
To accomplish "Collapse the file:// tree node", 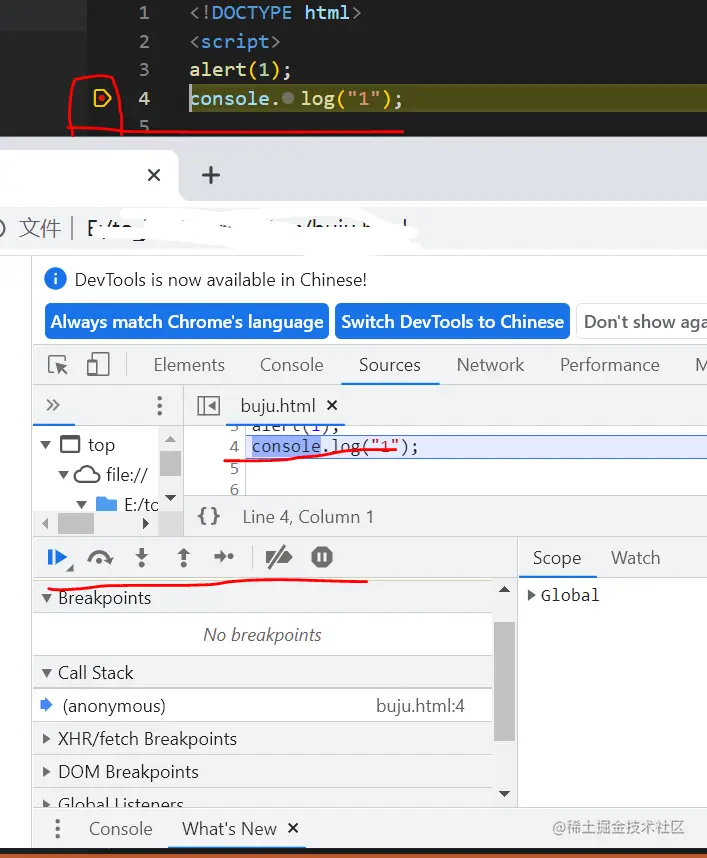I will click(64, 474).
